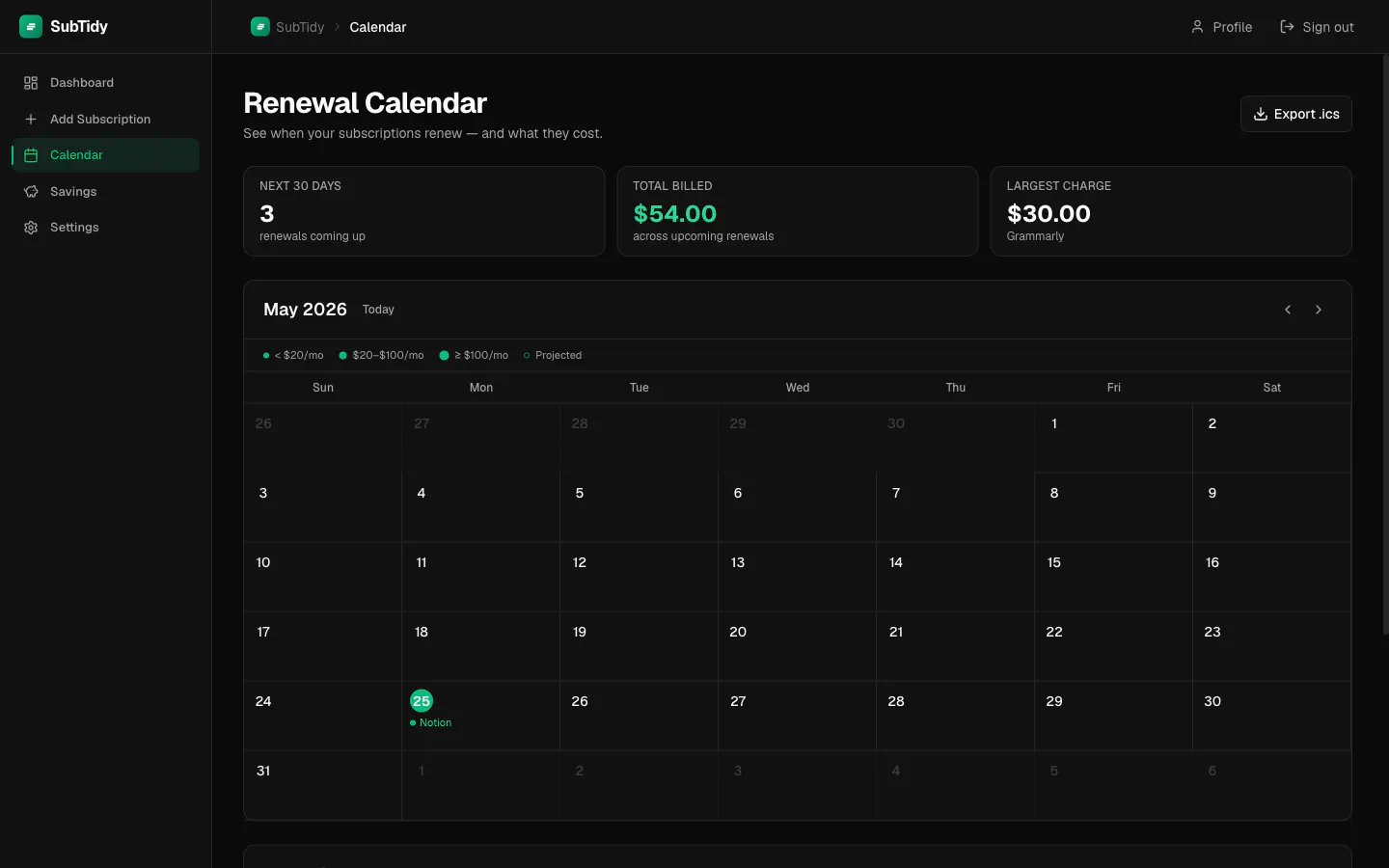
Task: Click the Next 30 Days card
Action: (423, 211)
